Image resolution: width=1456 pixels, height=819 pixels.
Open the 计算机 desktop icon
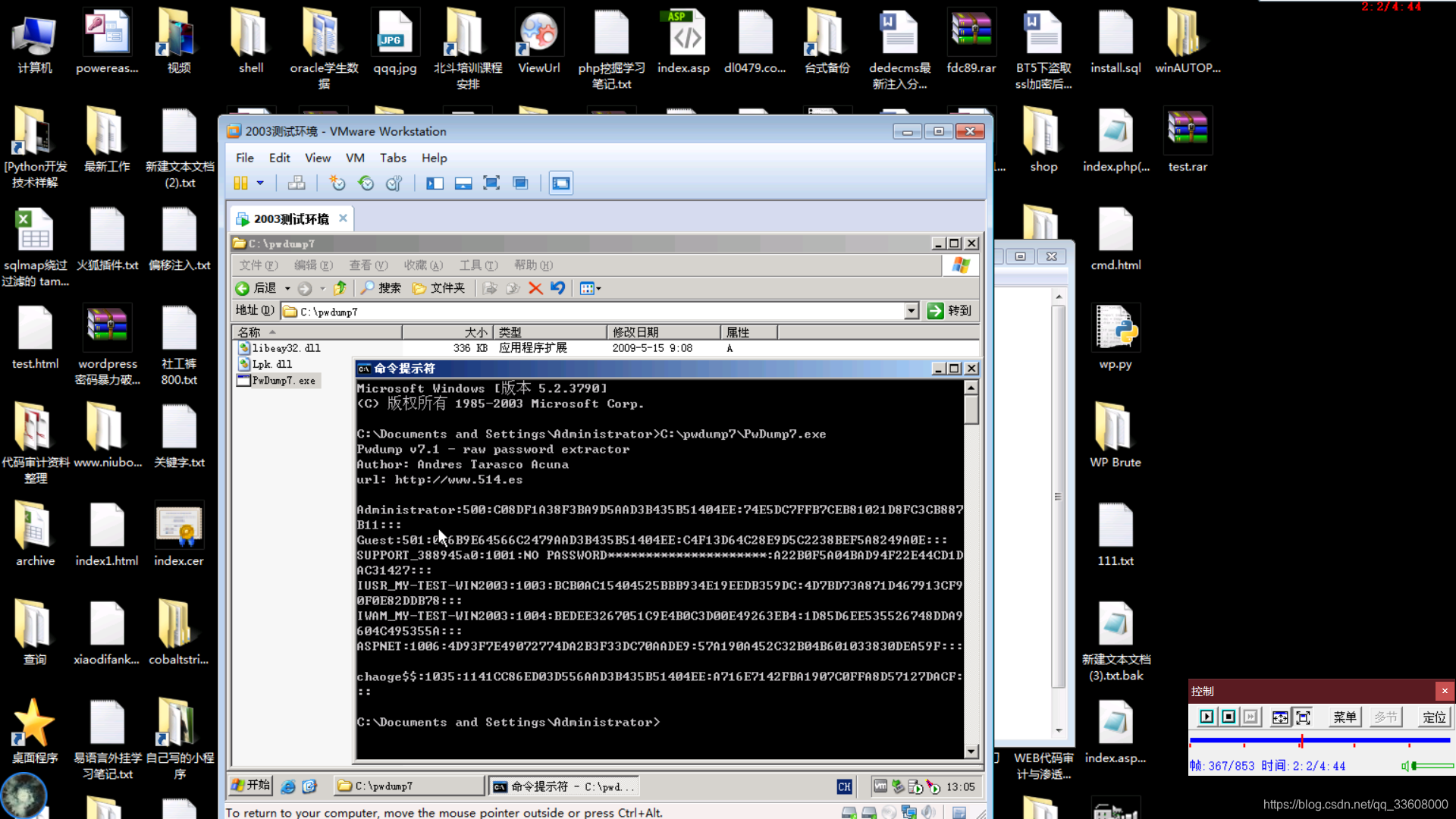[x=35, y=42]
